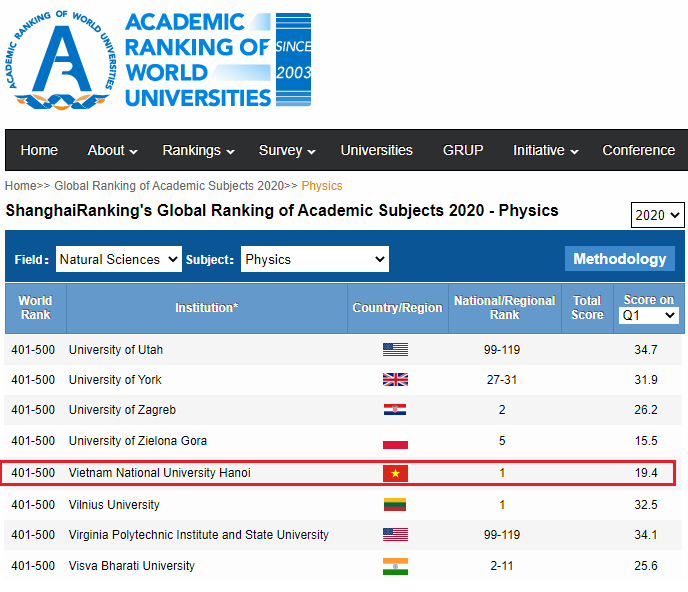Open Vietnam National University Hanoi link

pyautogui.click(x=159, y=472)
